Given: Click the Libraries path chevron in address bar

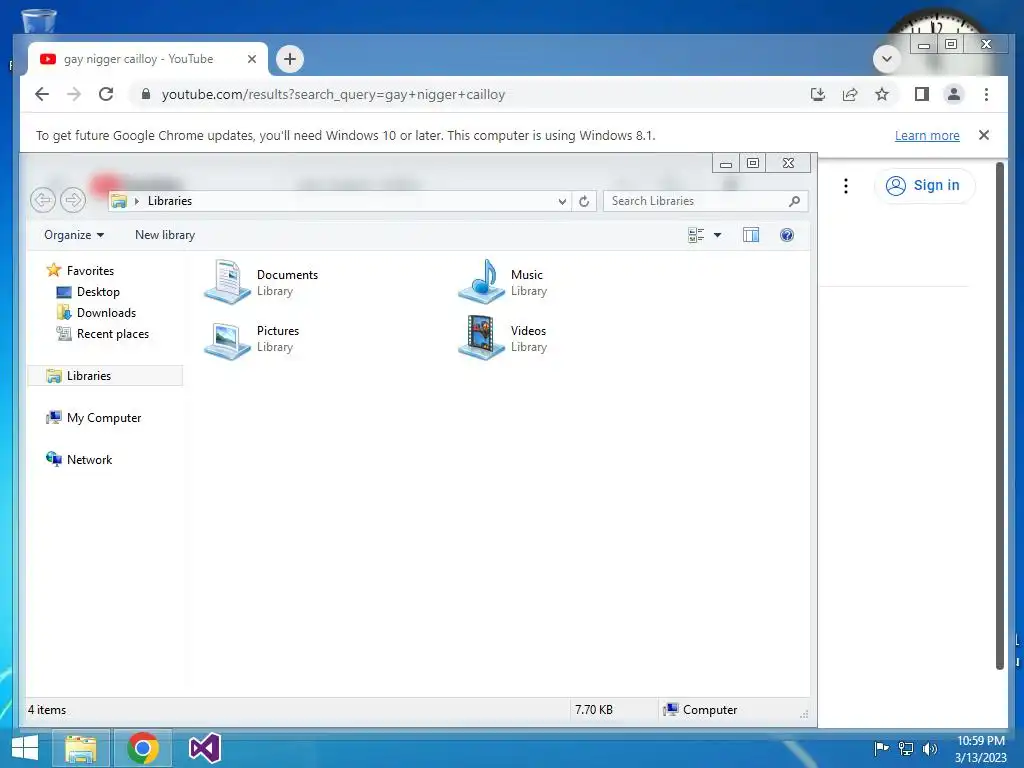Looking at the screenshot, I should [137, 201].
